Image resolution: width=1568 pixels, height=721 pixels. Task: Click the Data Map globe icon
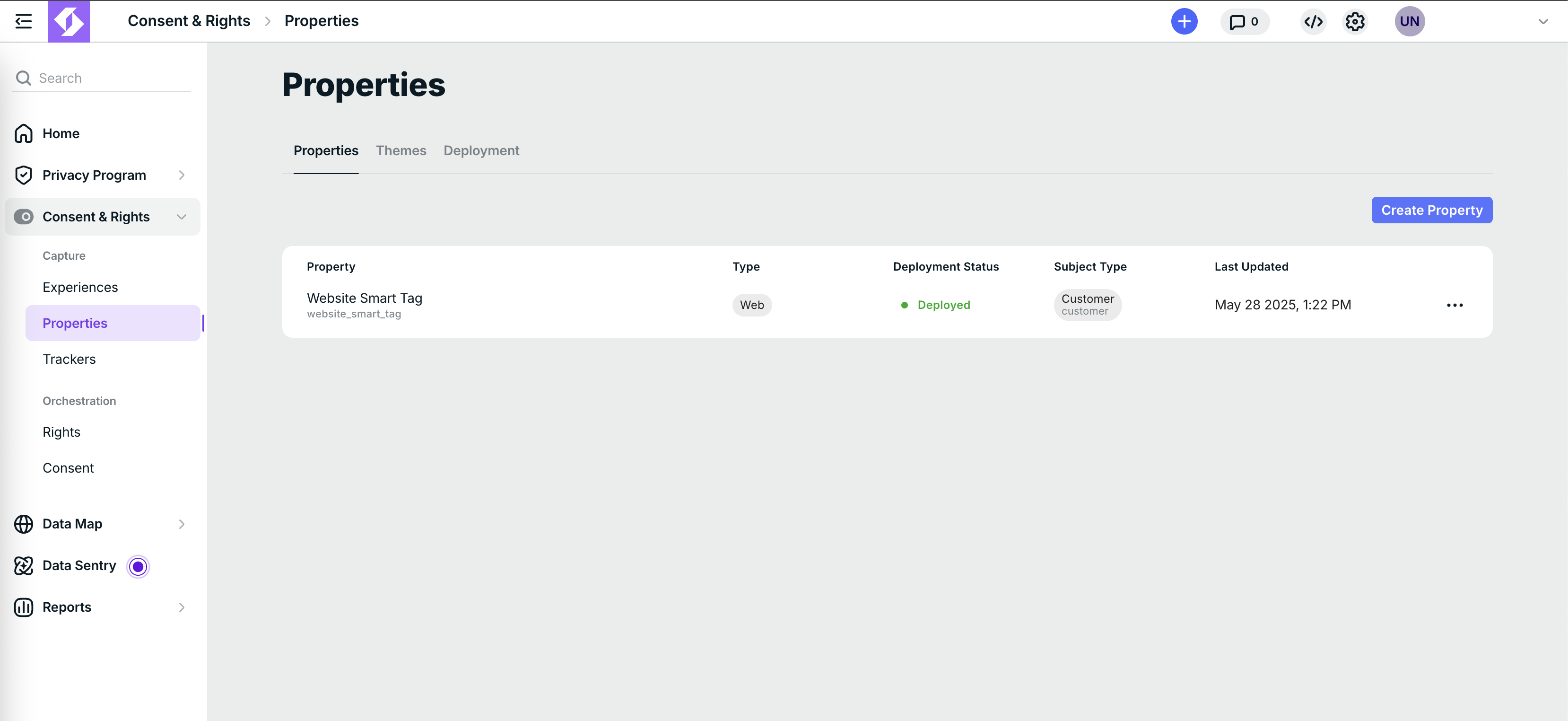(x=24, y=524)
